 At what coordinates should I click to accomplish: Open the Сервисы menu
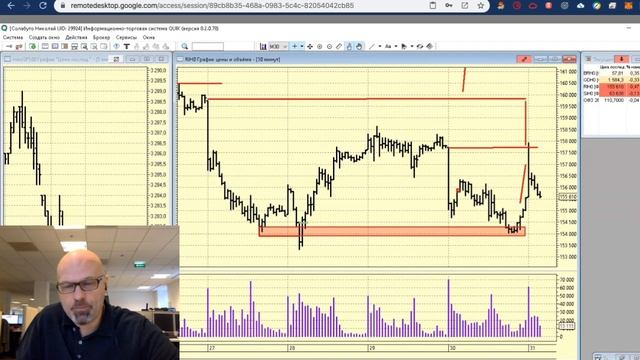pos(126,37)
